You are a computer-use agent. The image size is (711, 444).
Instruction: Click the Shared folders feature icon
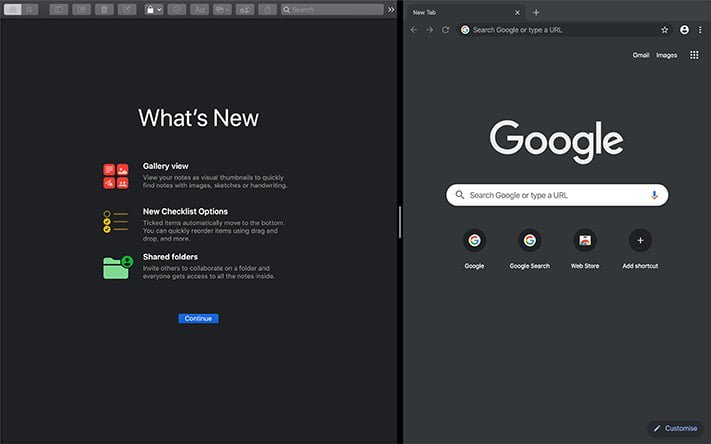click(x=118, y=267)
